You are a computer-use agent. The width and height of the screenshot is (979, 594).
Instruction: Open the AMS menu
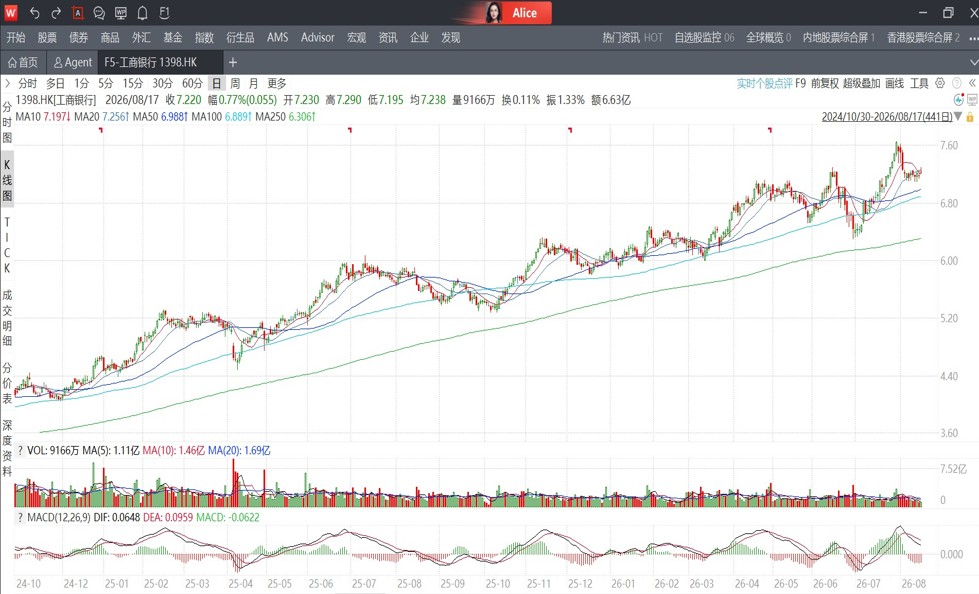click(278, 37)
